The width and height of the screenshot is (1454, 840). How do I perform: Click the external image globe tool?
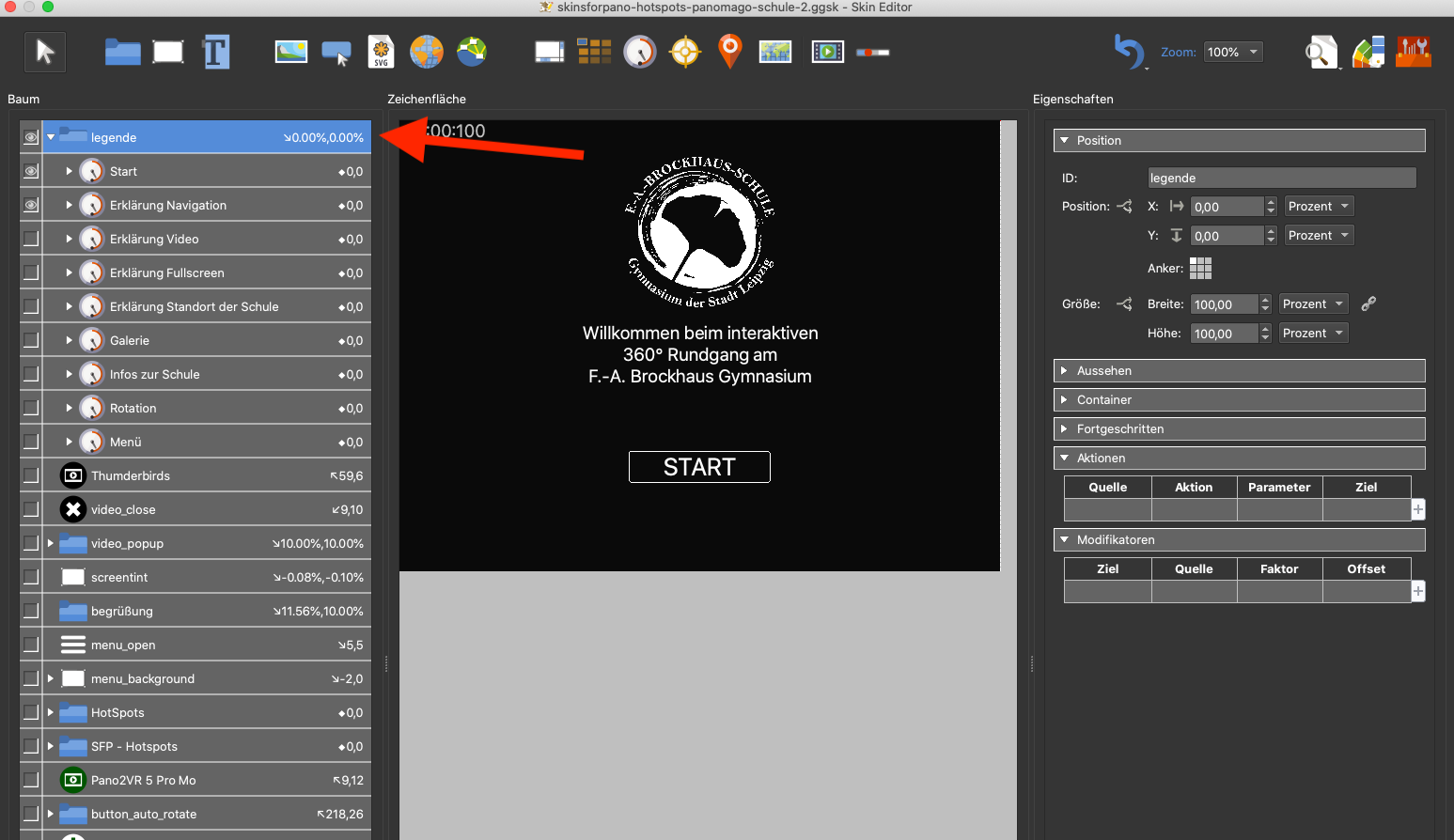click(426, 52)
